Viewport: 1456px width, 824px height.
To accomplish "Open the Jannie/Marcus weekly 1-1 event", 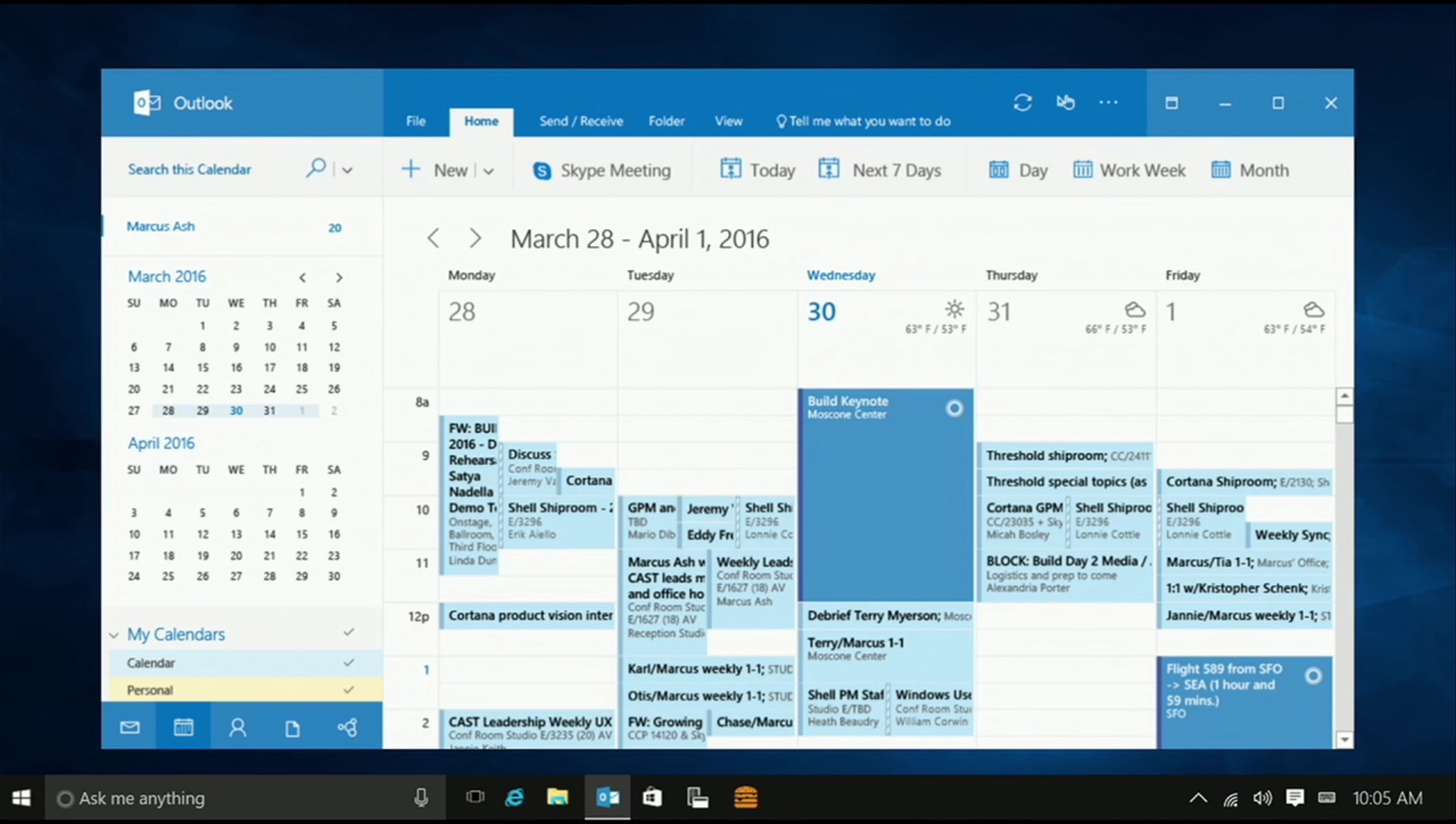I will (1246, 616).
